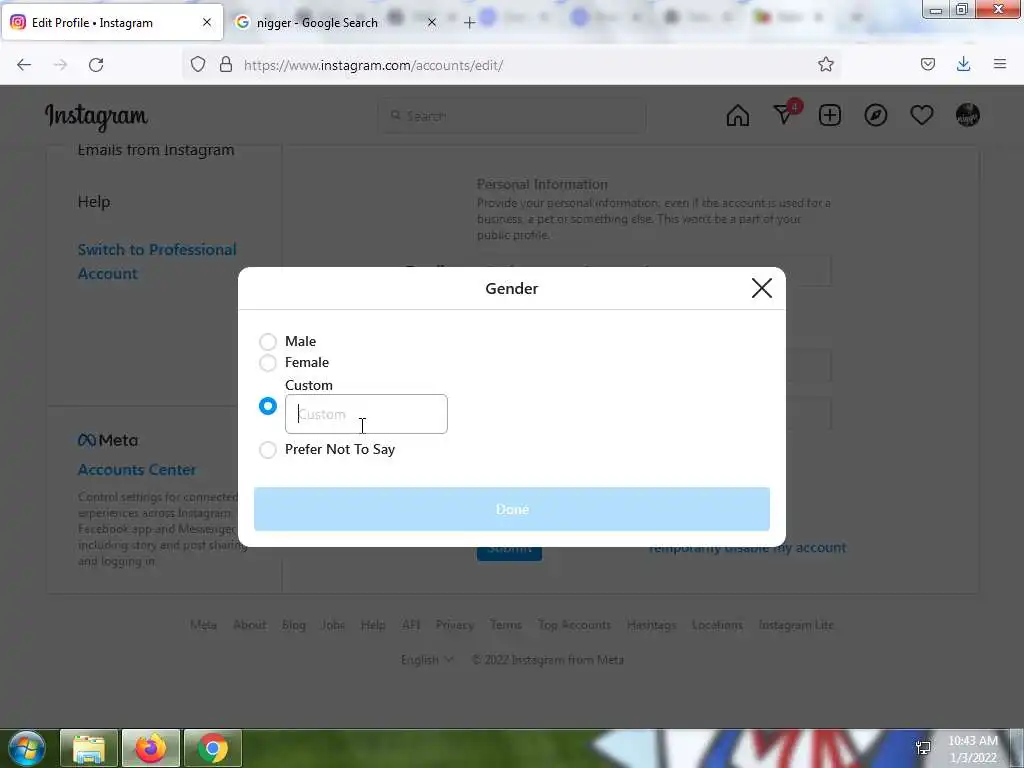Open footer About link
Image resolution: width=1024 pixels, height=768 pixels.
tap(249, 625)
